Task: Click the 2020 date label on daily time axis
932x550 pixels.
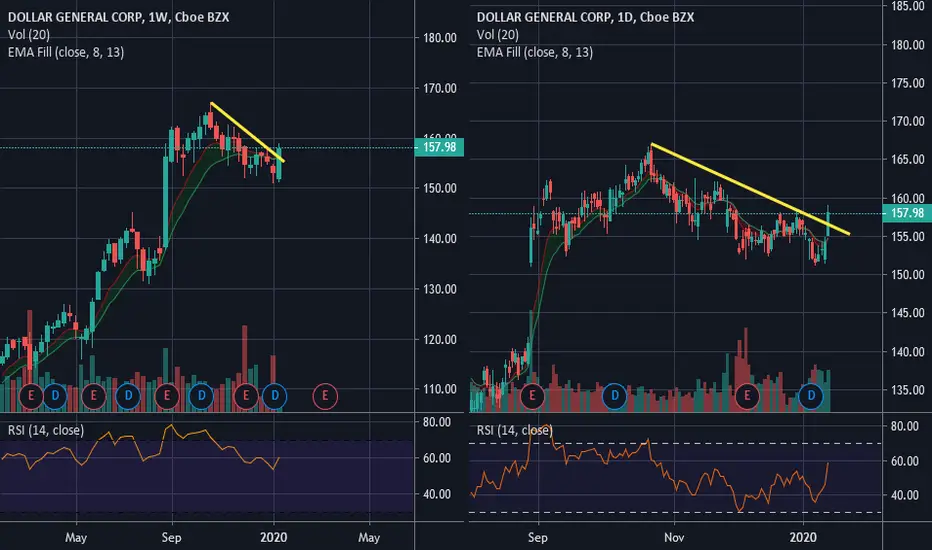Action: pyautogui.click(x=803, y=538)
